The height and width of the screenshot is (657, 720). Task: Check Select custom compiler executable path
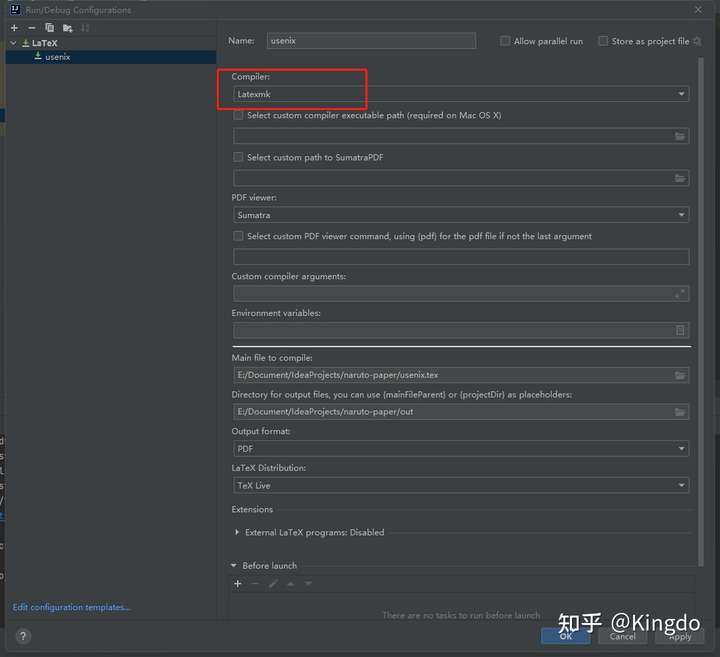coord(238,115)
